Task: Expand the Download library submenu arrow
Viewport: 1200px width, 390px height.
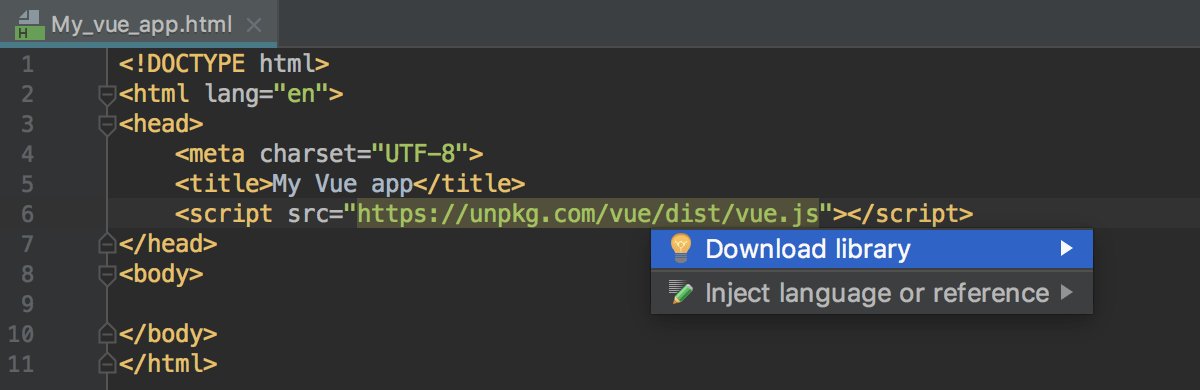Action: pyautogui.click(x=1067, y=248)
